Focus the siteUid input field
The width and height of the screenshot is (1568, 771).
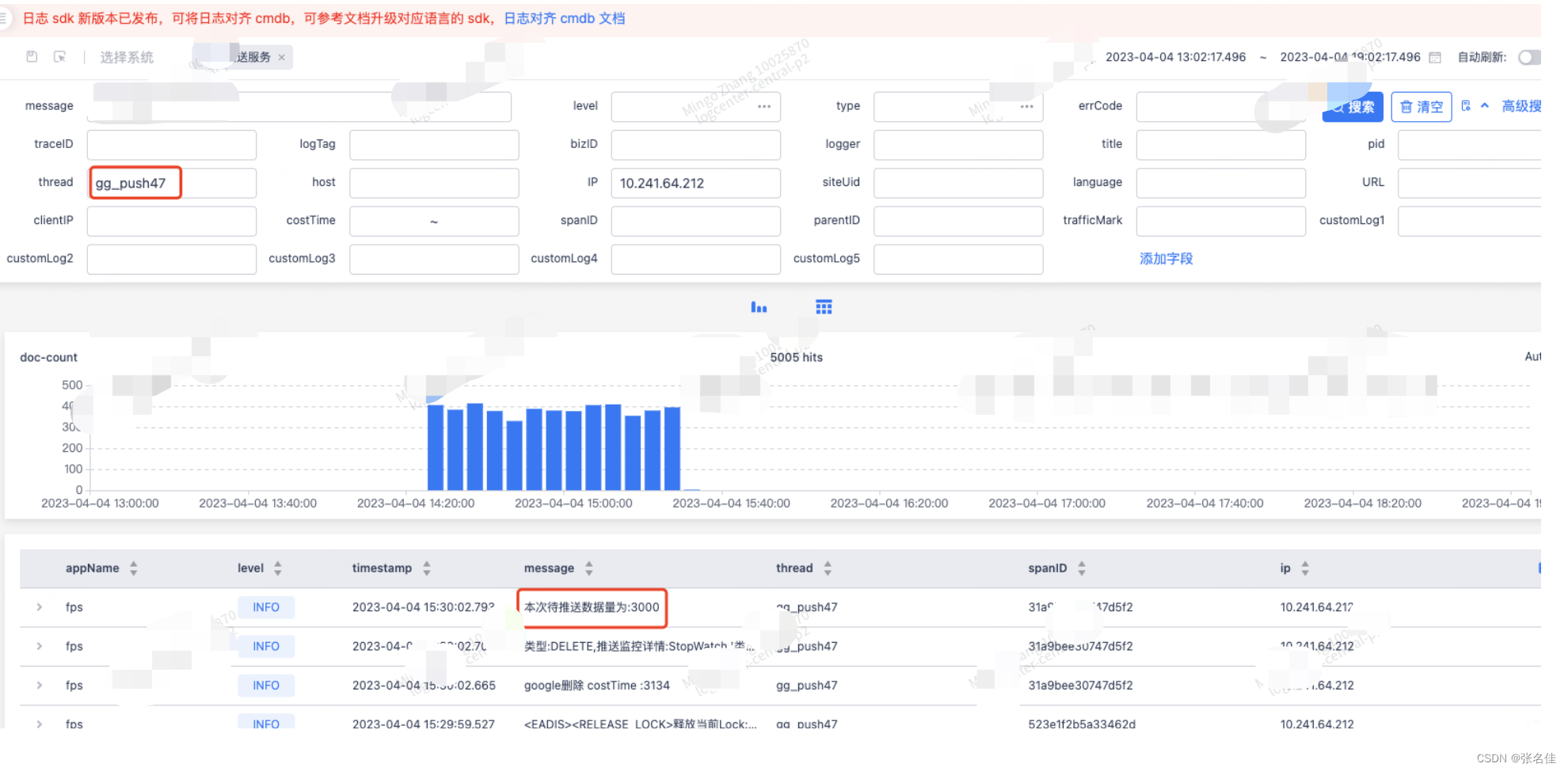[x=958, y=183]
